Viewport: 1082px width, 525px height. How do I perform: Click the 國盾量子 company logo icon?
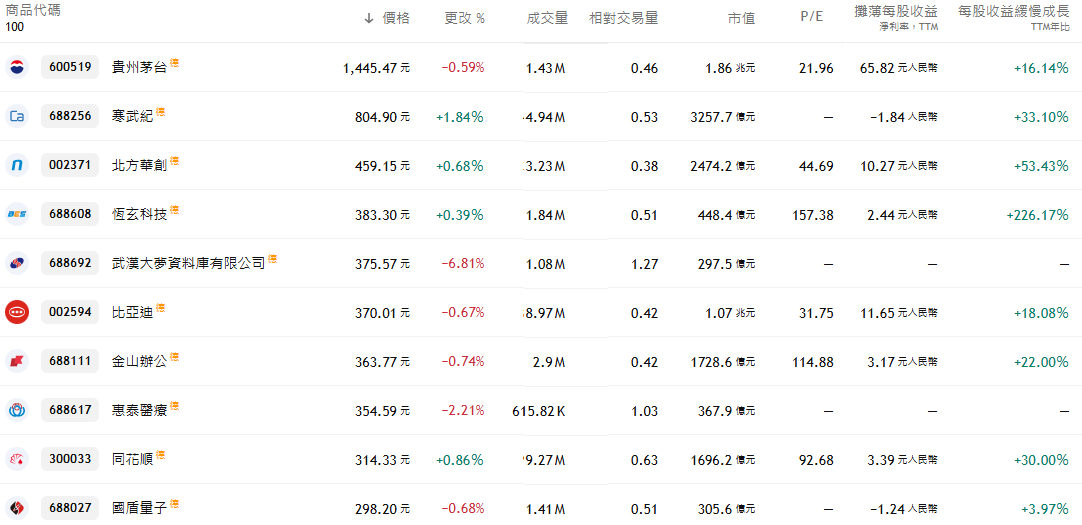(17, 508)
